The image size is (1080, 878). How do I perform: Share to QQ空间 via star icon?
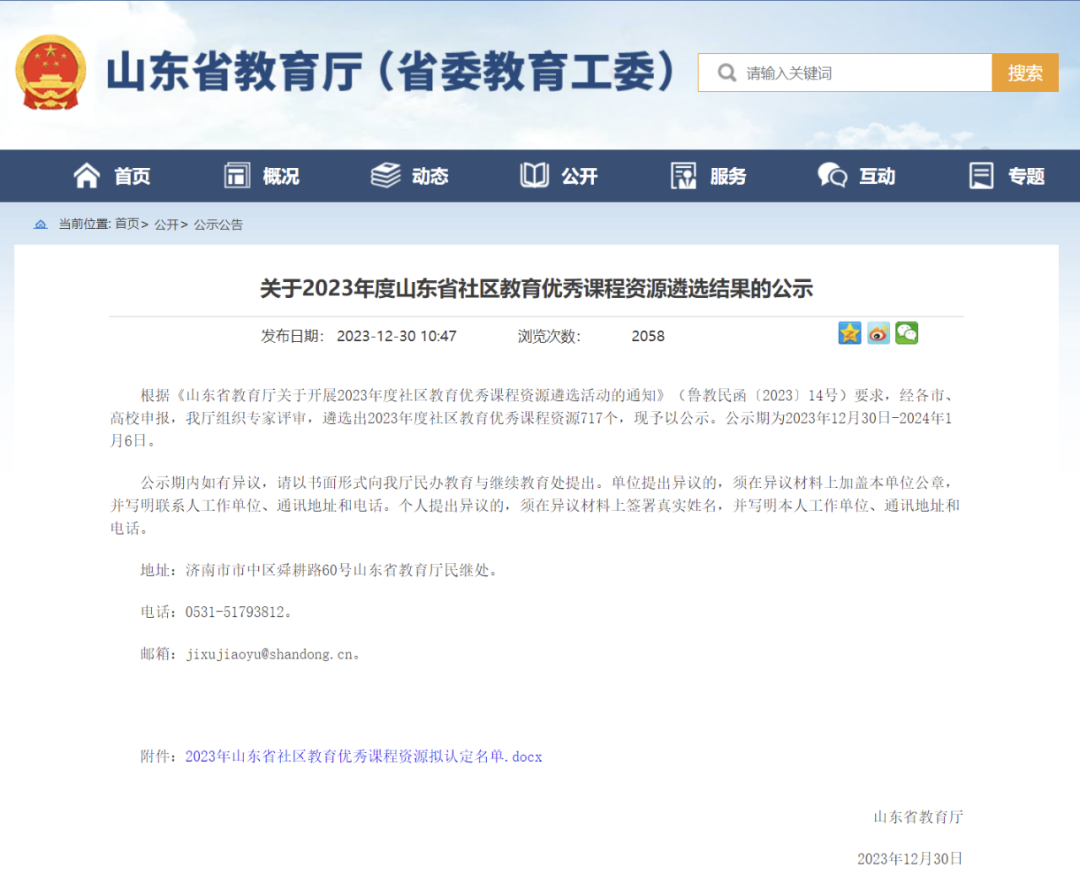(849, 333)
